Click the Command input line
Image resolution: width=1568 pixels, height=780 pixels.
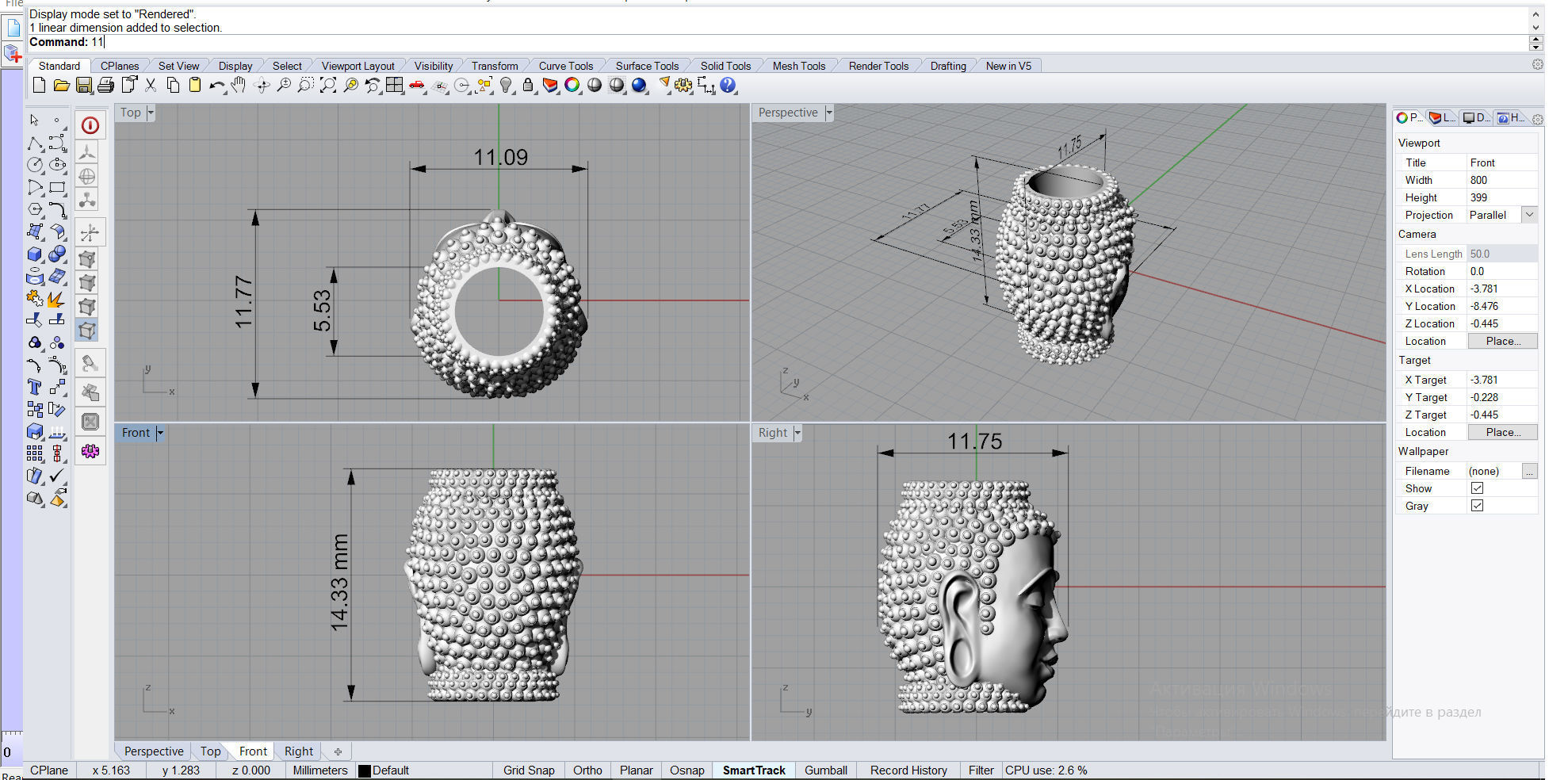(x=777, y=42)
